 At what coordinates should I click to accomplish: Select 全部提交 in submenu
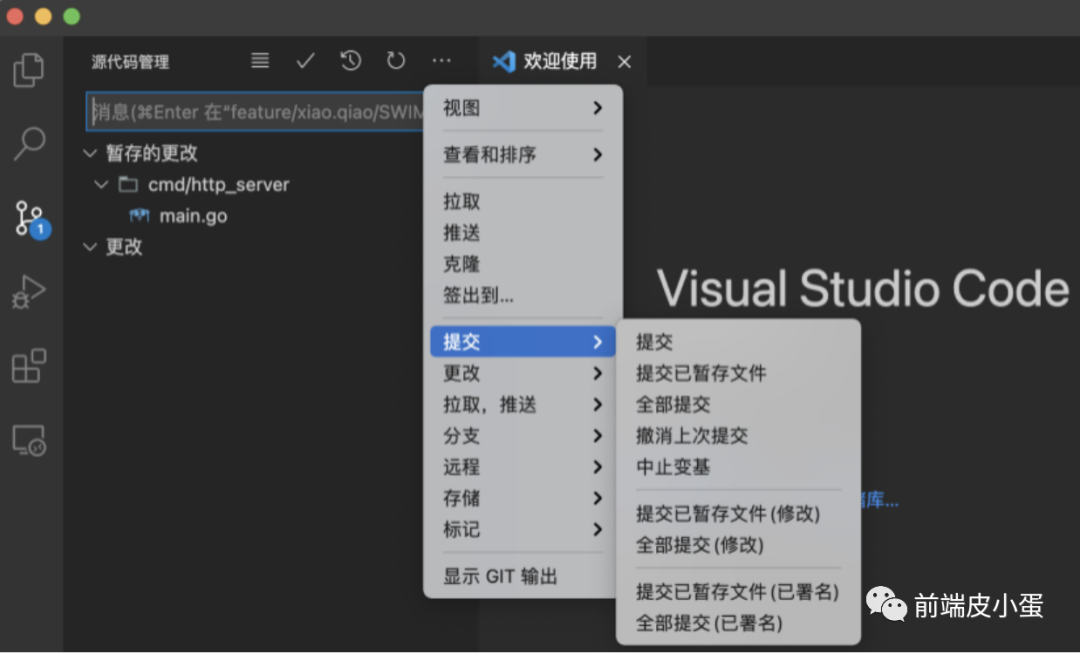tap(738, 404)
